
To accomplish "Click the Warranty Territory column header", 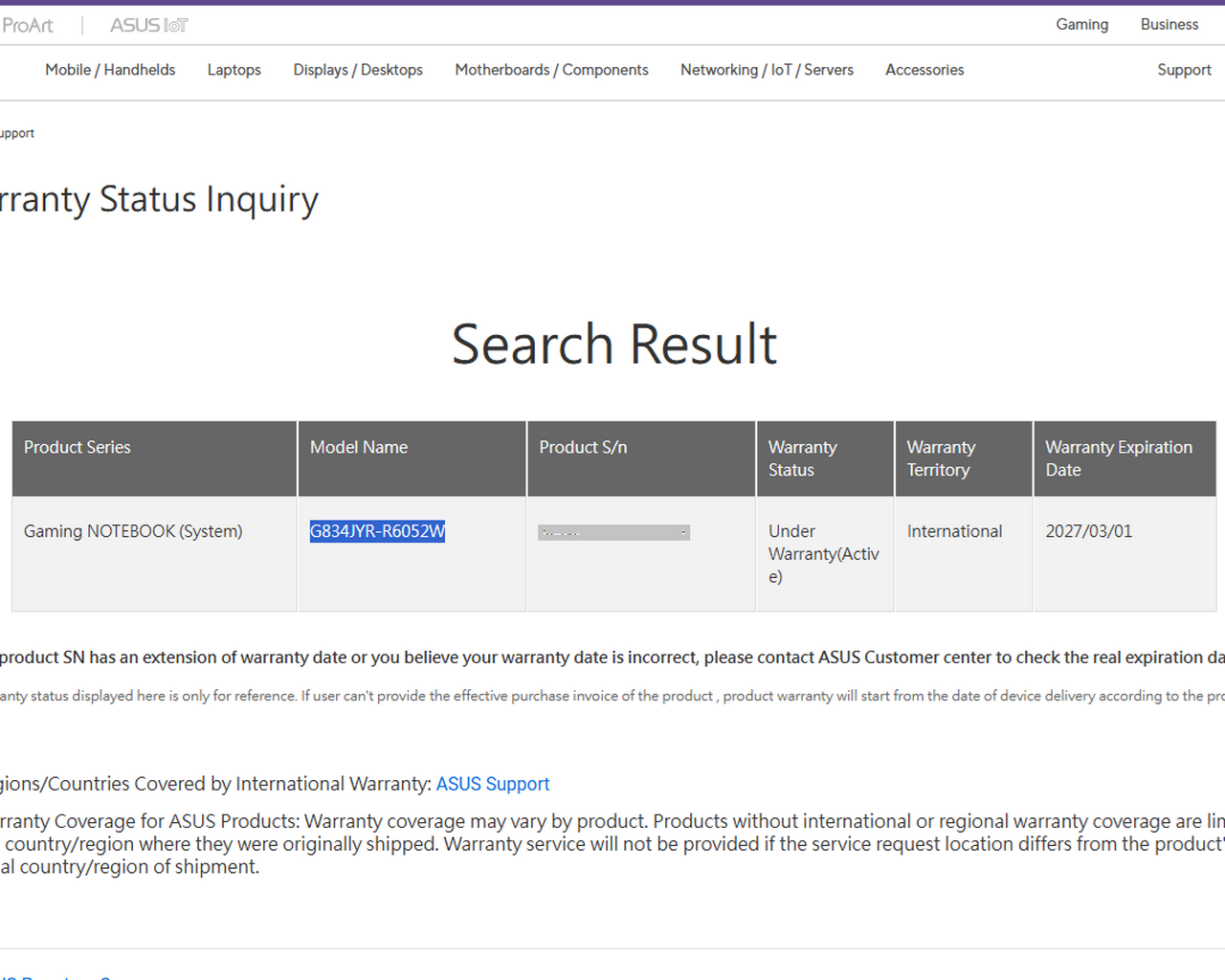I will [x=964, y=458].
